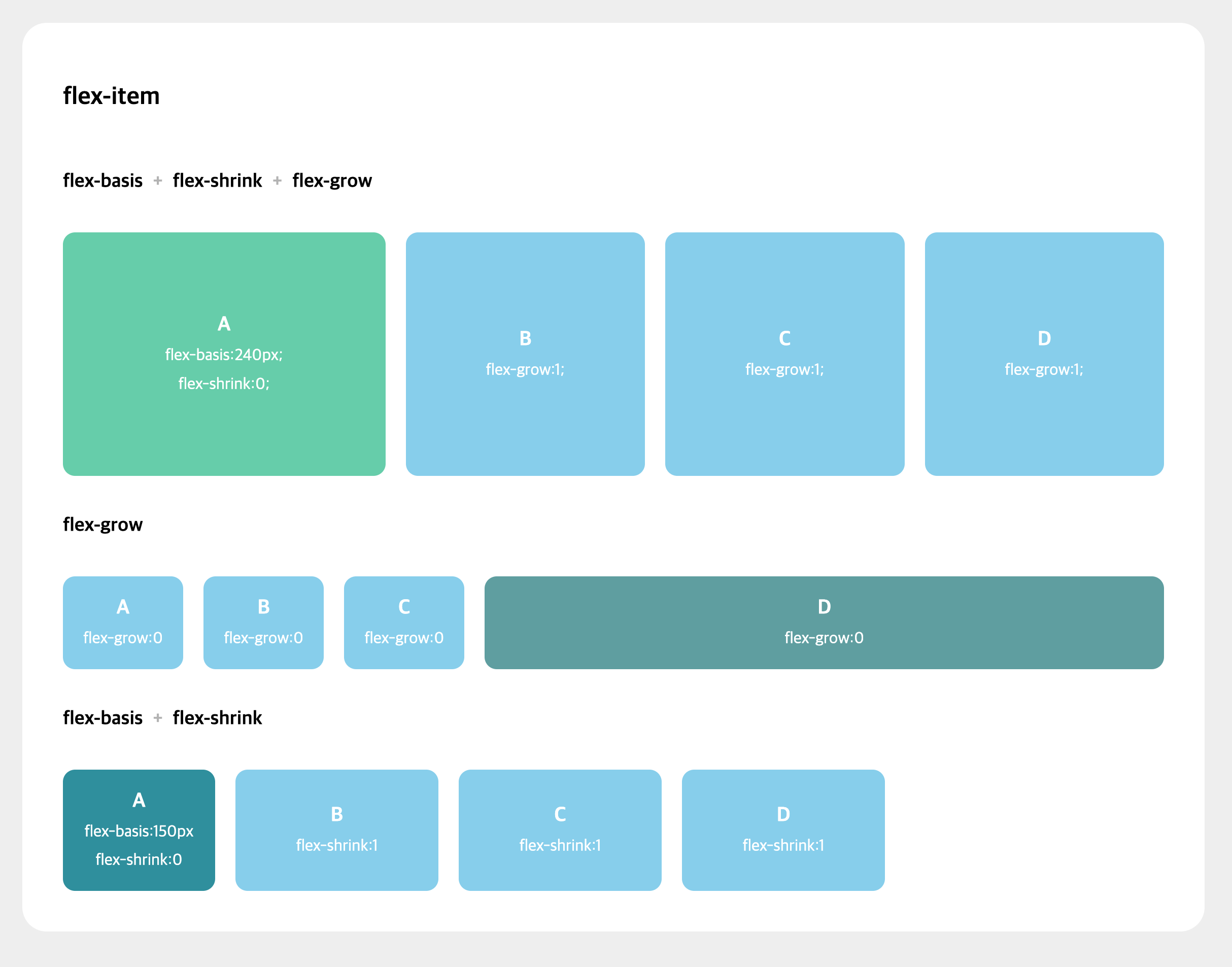
Task: Click the plus sign between flex-basis and flex-shrink in the first heading
Action: click(158, 181)
